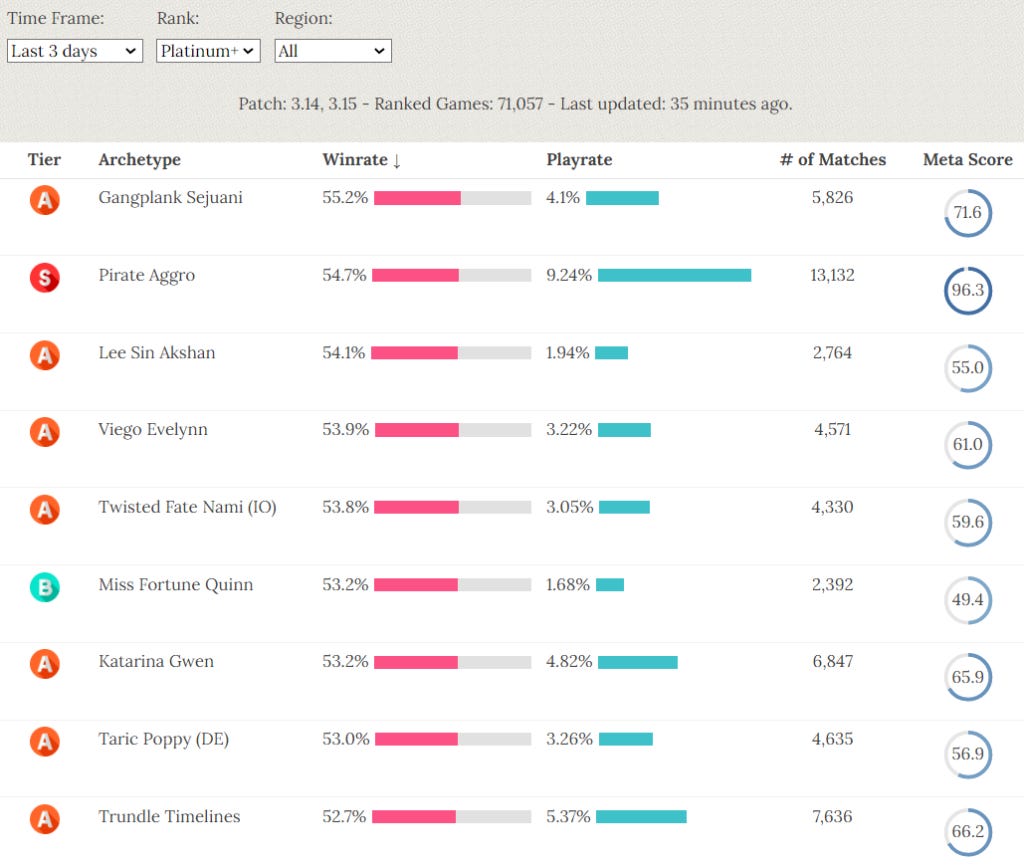Click the 71.6 Meta Score circle for Gangplank Sejuani

tap(968, 212)
